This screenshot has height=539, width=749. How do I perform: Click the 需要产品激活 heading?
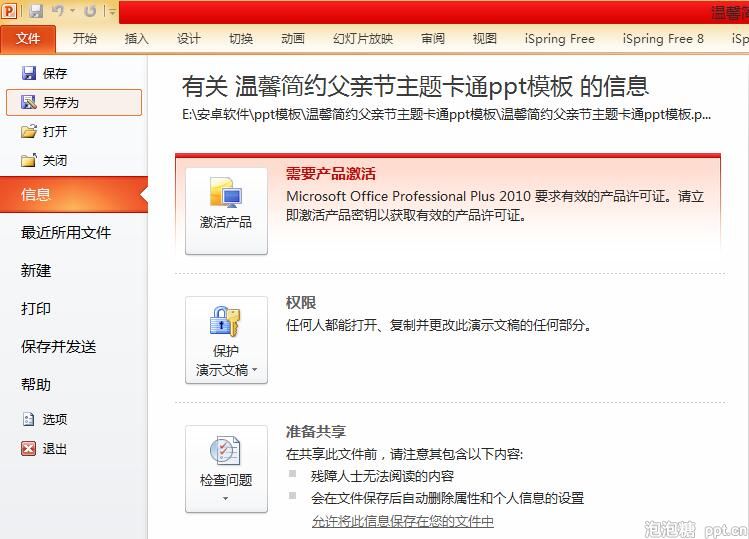point(331,173)
